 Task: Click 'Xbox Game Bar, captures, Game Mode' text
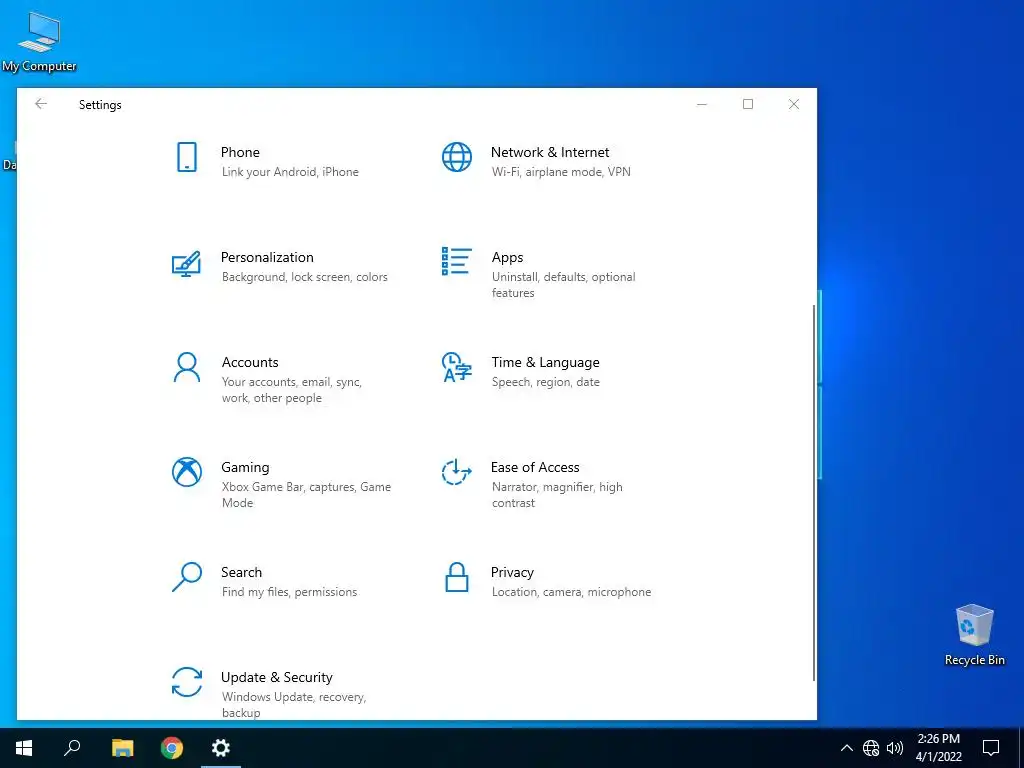[x=306, y=495]
